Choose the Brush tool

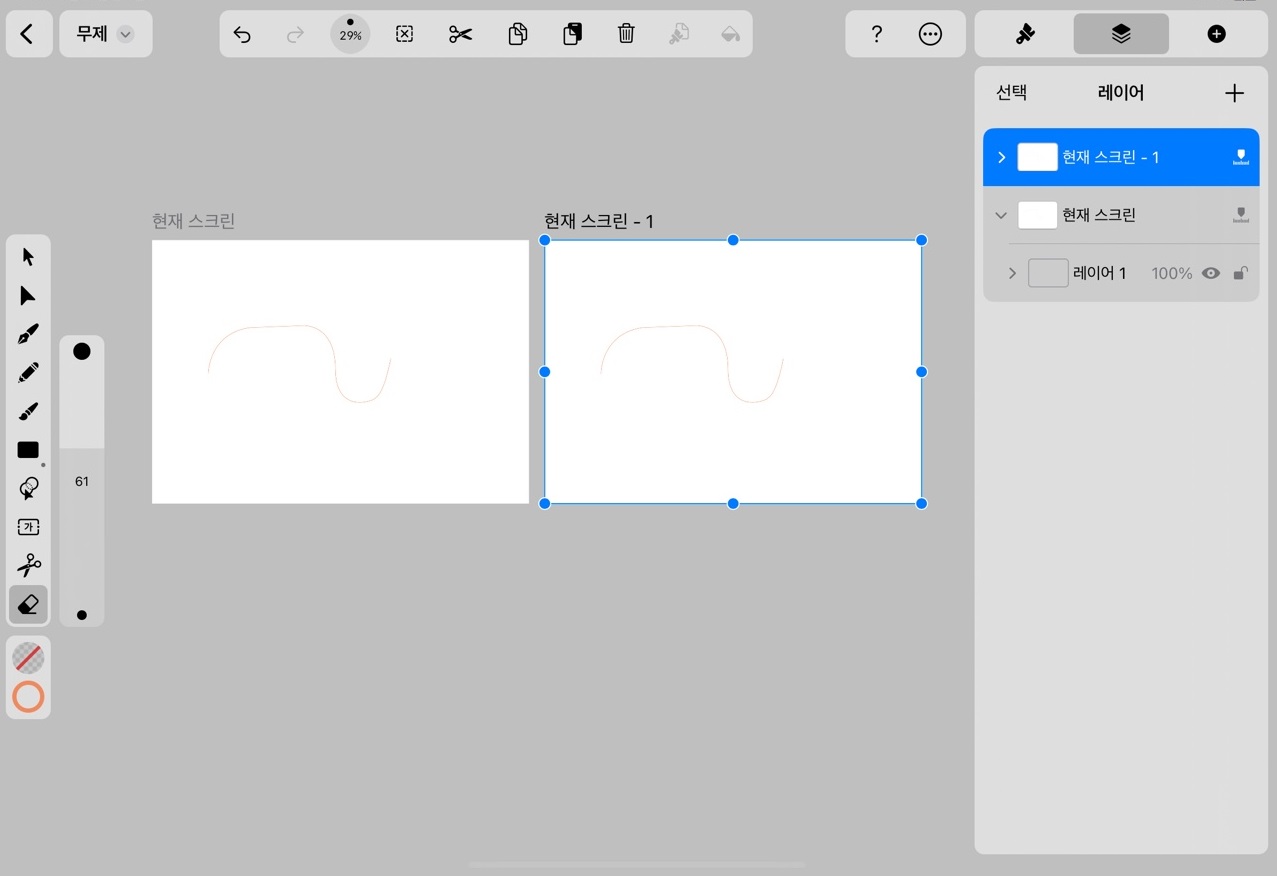point(28,412)
